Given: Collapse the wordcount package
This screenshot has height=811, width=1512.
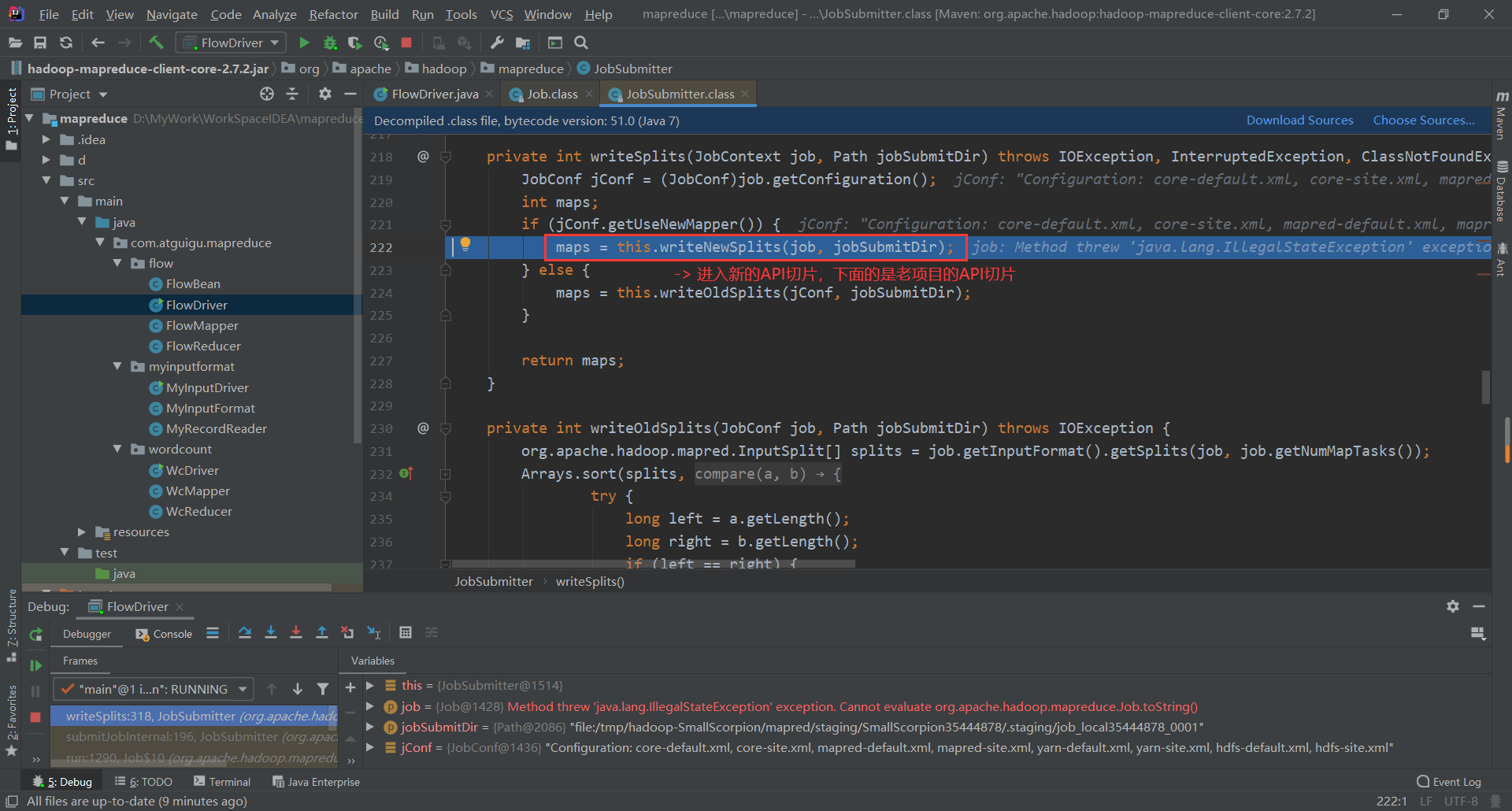Looking at the screenshot, I should click(x=117, y=449).
